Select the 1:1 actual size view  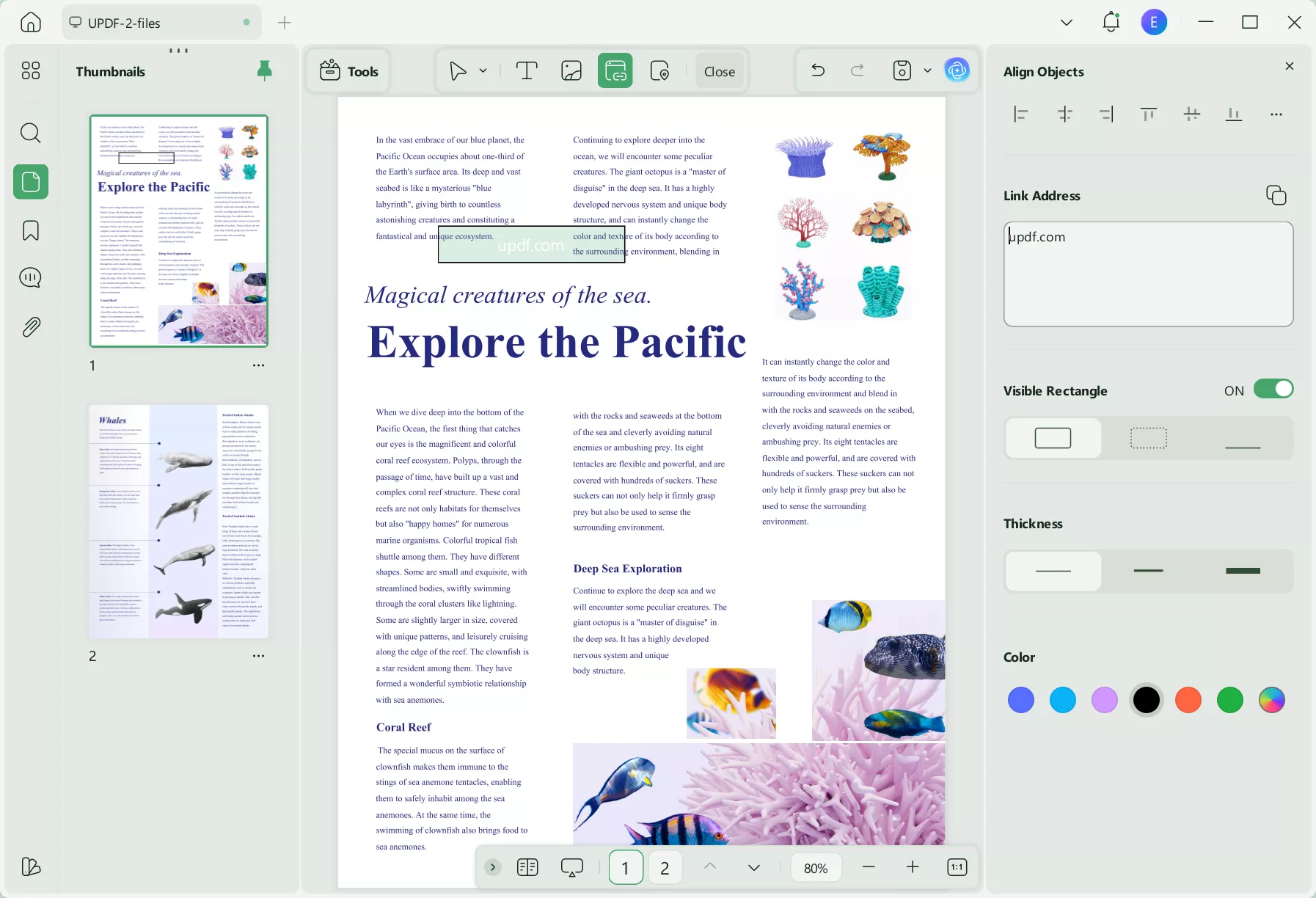tap(956, 866)
